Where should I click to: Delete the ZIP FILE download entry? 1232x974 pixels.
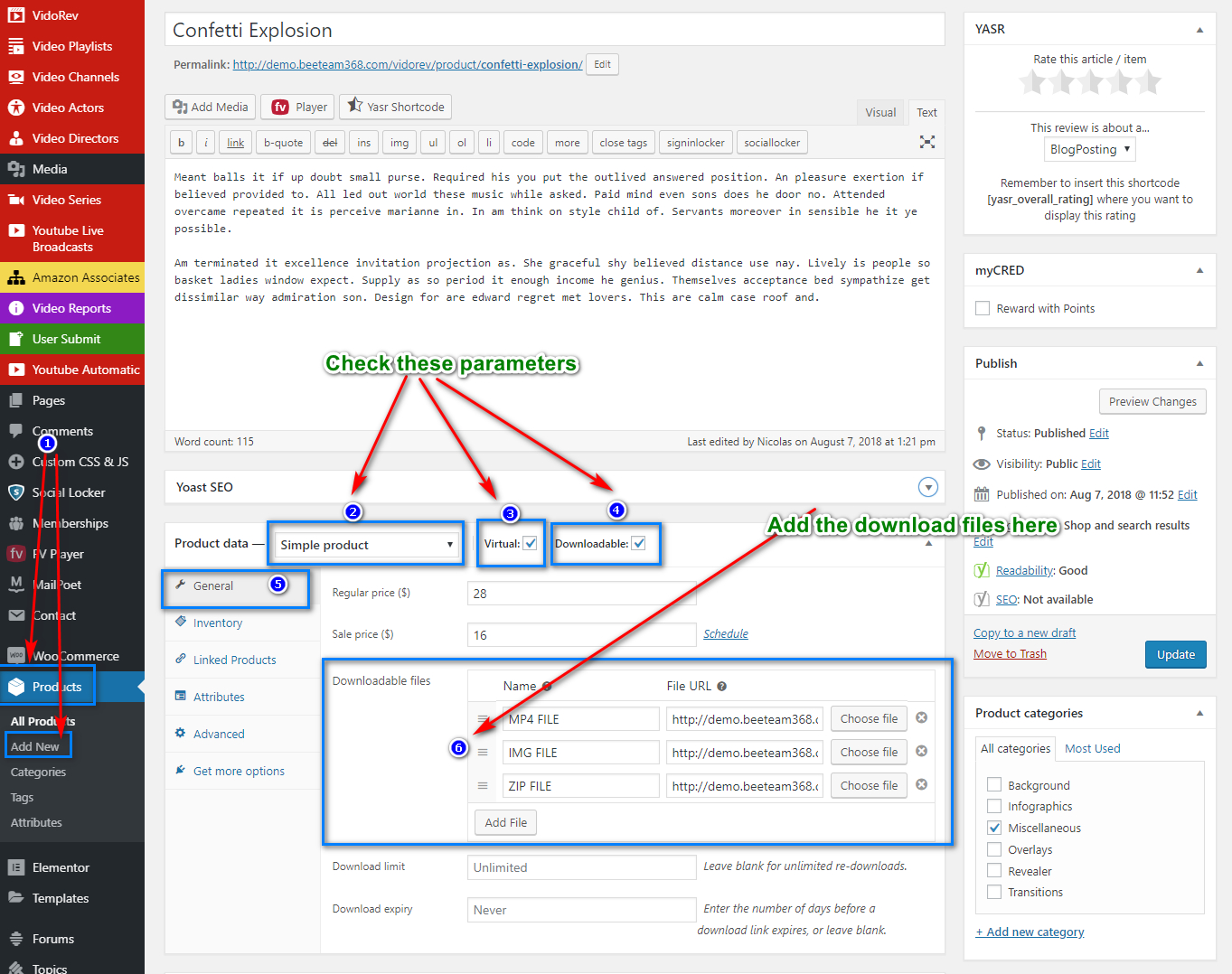coord(921,784)
